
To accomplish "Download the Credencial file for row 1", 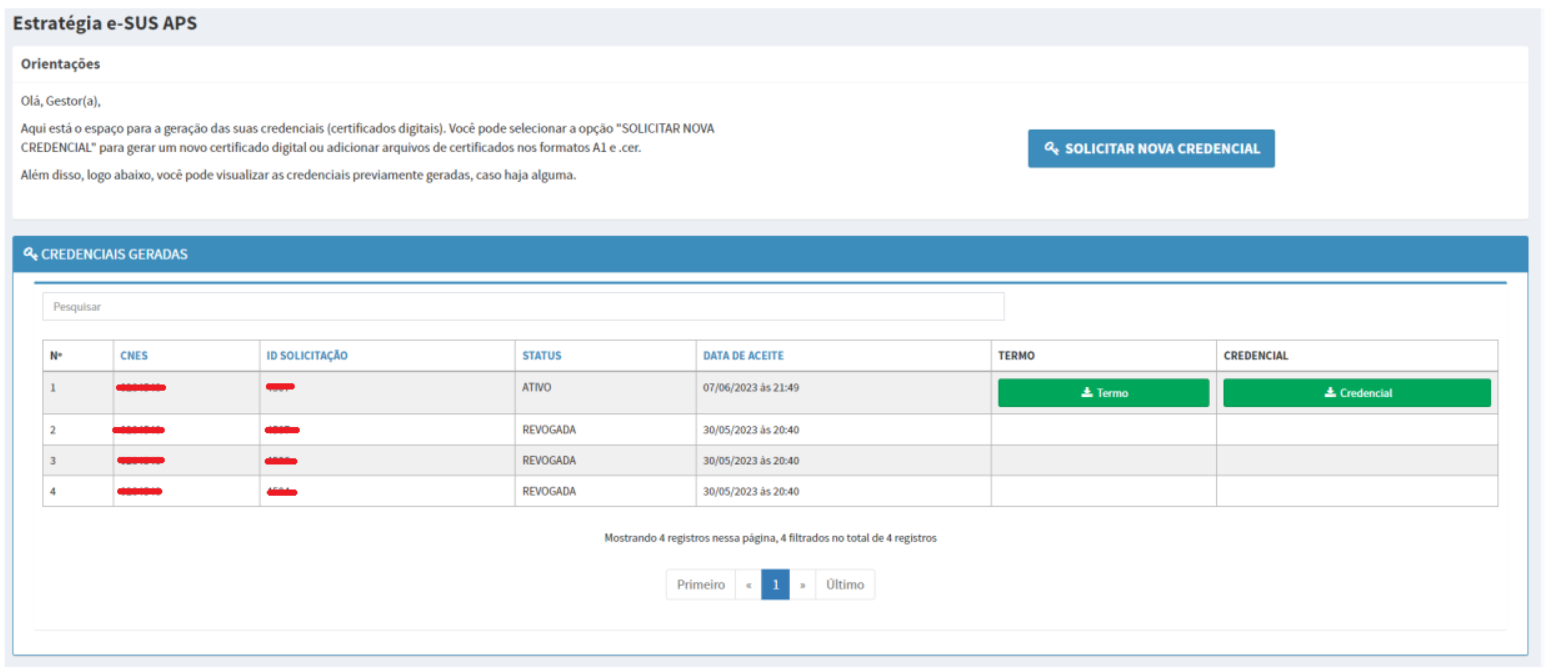I will click(1356, 393).
